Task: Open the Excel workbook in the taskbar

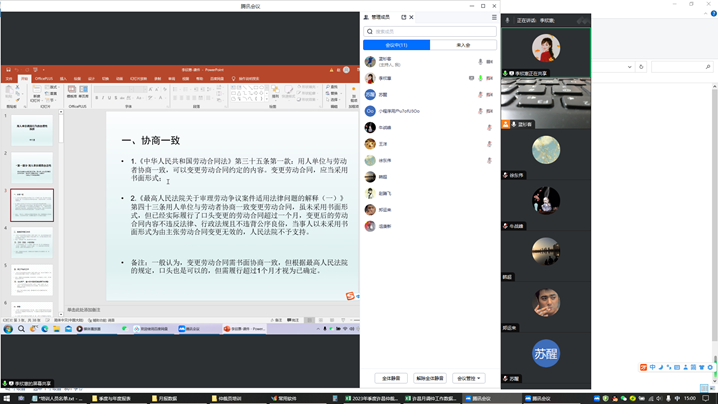Action: tap(349, 398)
